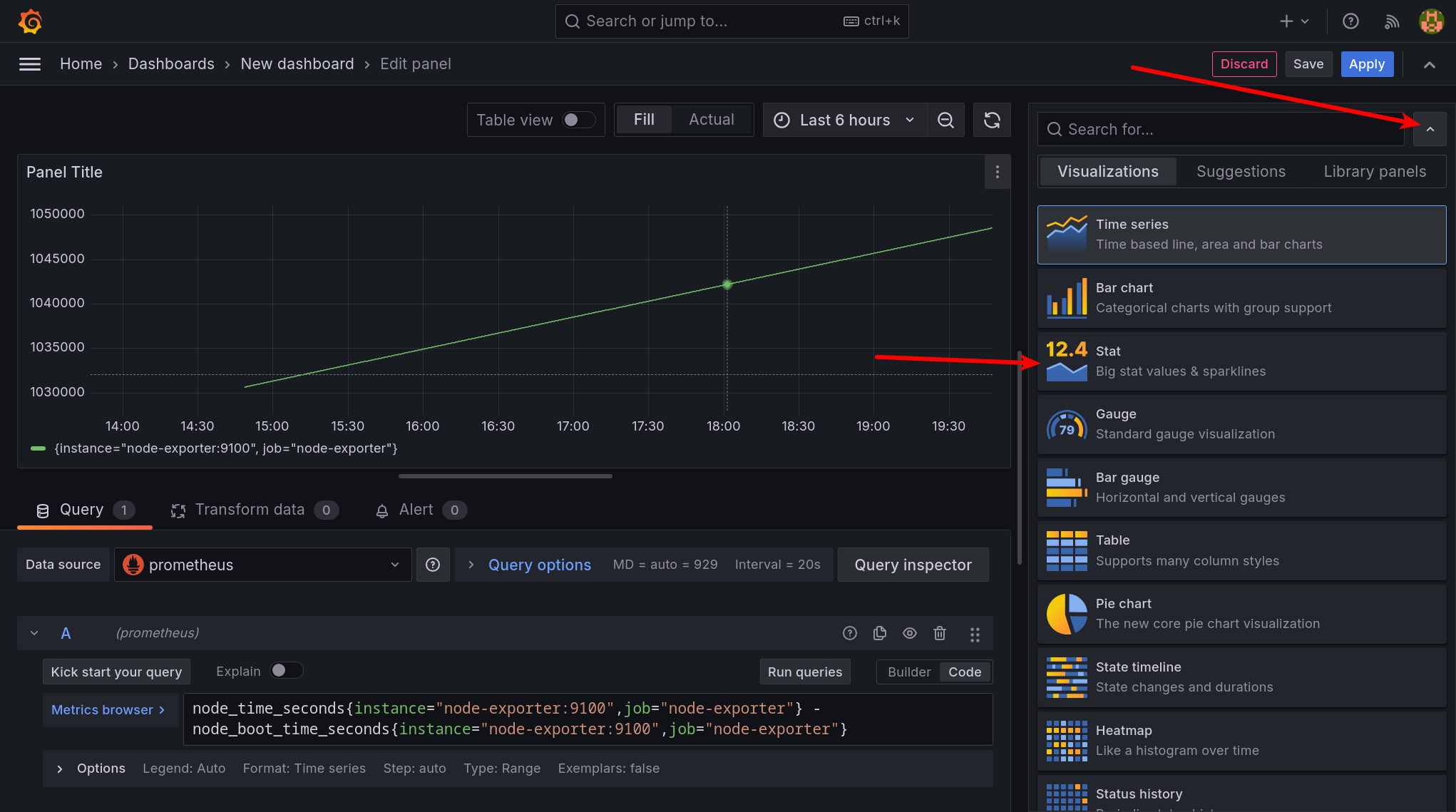Open the Last 6 hours time picker

[x=845, y=120]
